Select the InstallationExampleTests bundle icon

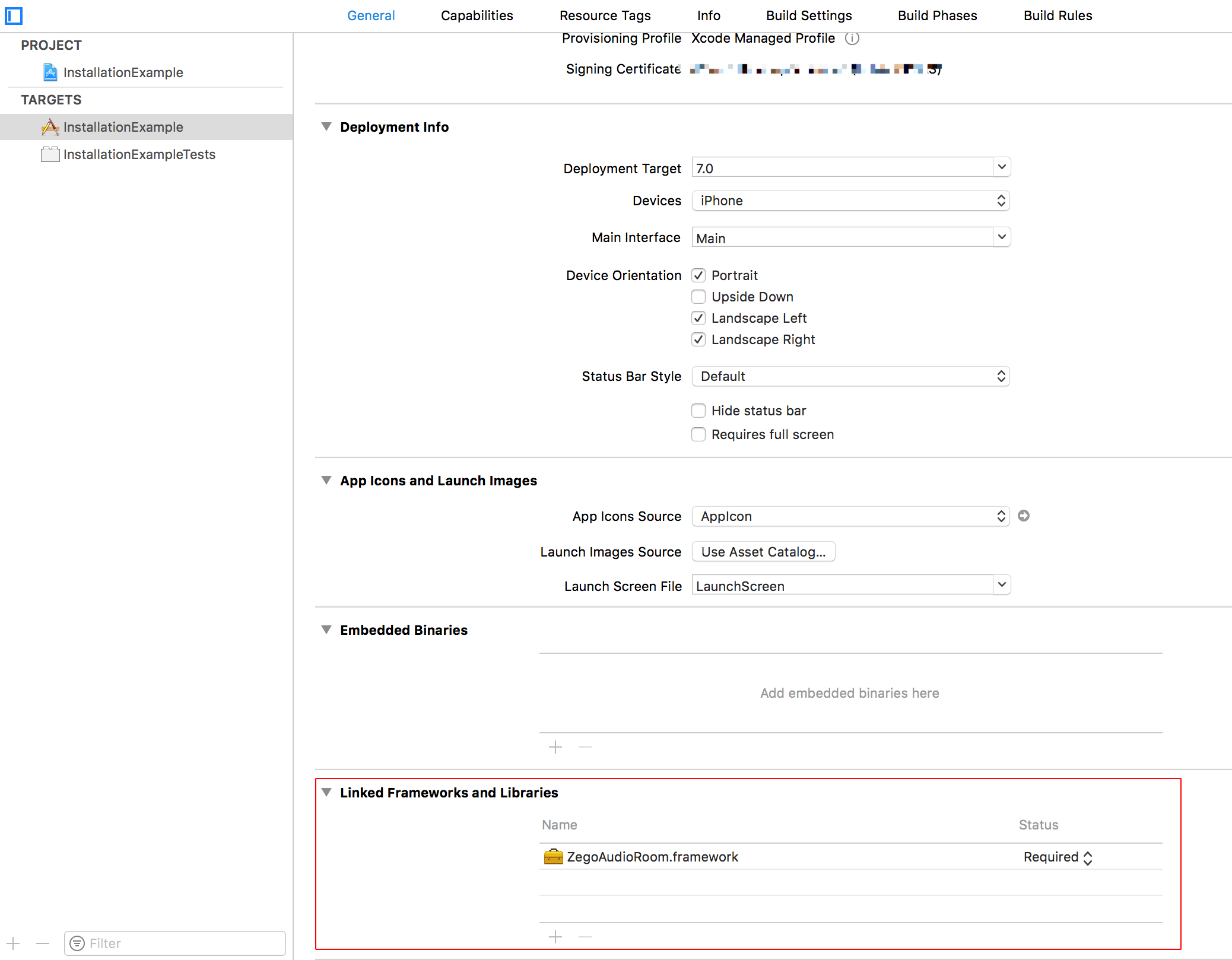(50, 154)
